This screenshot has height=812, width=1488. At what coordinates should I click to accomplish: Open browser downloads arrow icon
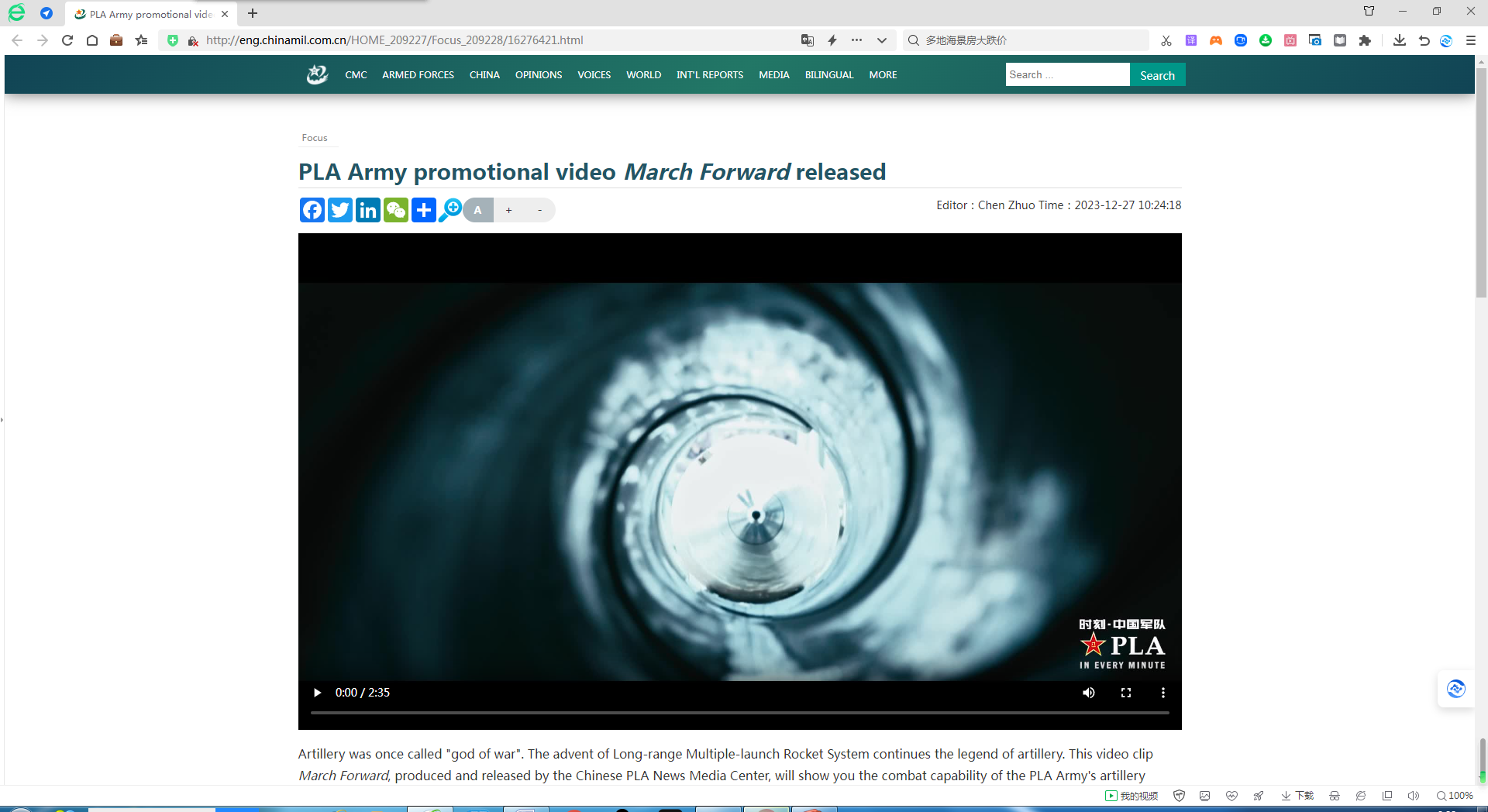(1400, 40)
